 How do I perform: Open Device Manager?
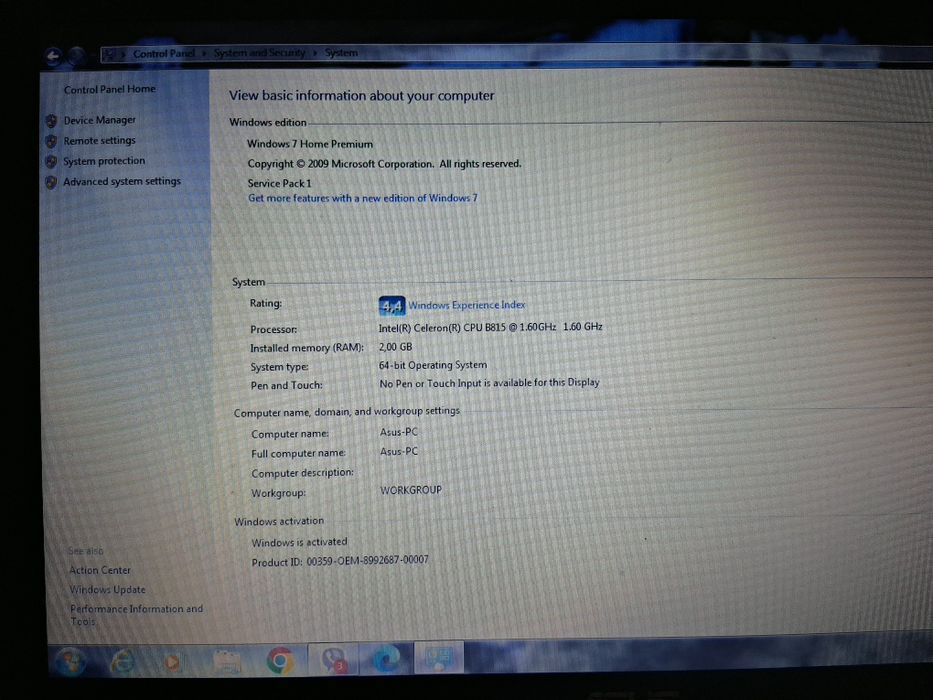pos(99,120)
